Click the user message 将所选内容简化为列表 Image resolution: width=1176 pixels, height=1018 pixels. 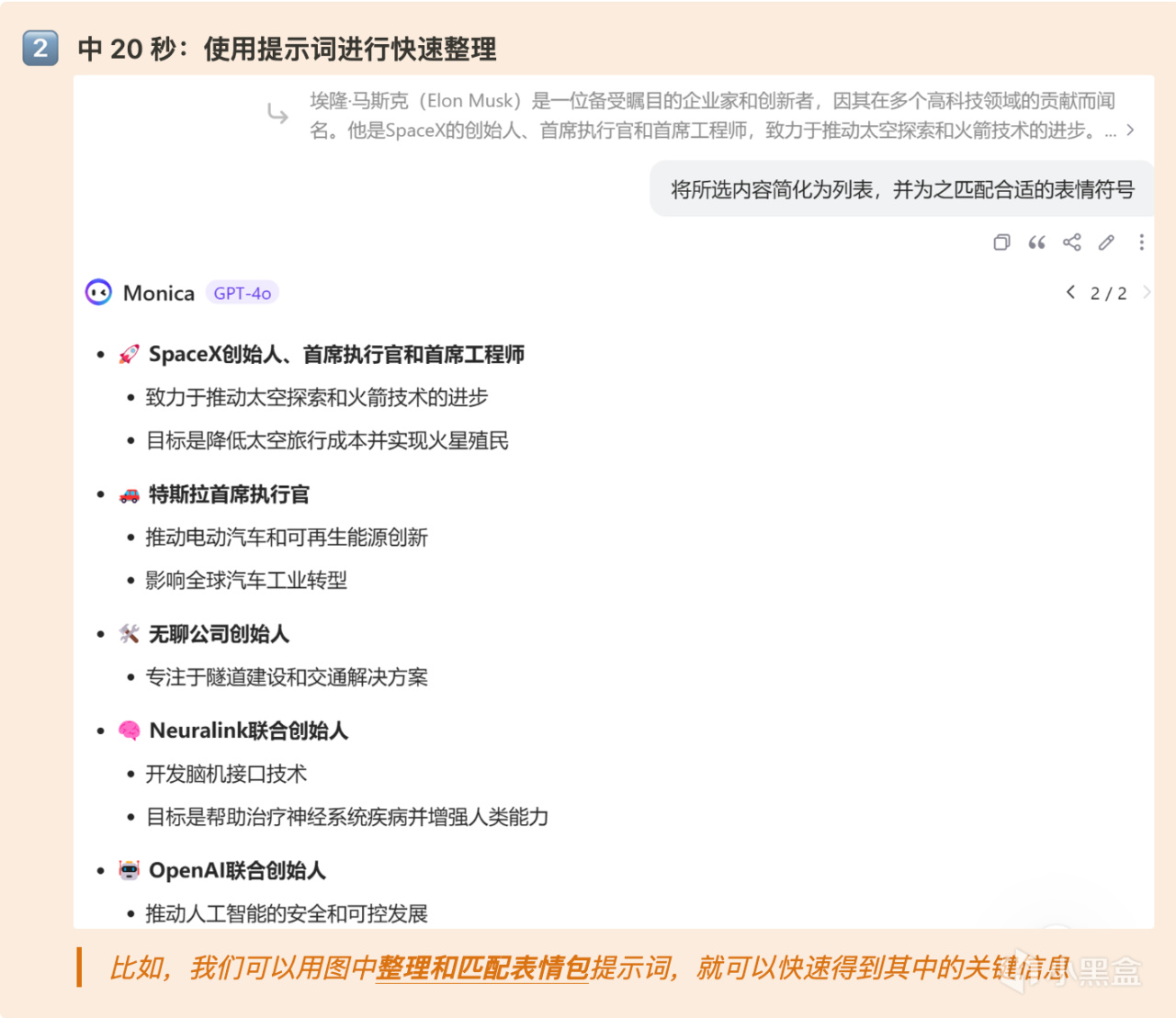(902, 190)
